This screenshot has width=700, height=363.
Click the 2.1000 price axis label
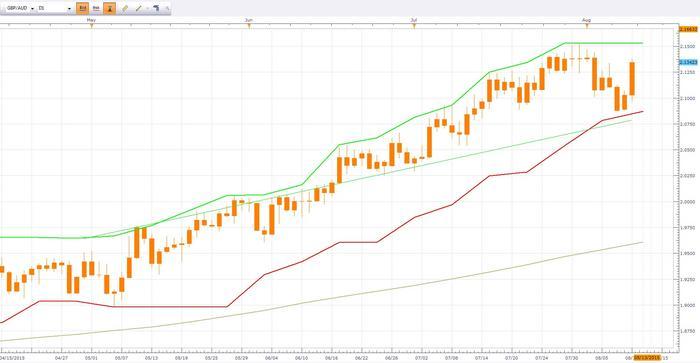[x=688, y=98]
